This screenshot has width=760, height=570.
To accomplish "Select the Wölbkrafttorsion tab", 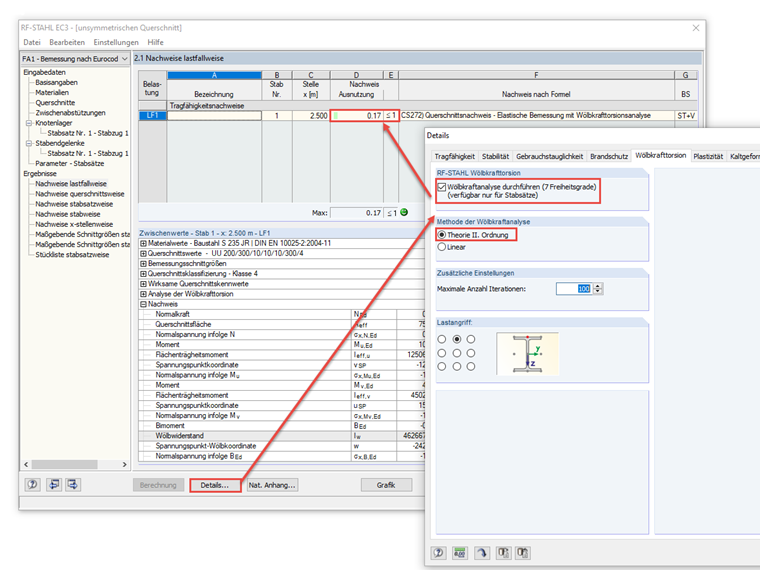I will 661,155.
